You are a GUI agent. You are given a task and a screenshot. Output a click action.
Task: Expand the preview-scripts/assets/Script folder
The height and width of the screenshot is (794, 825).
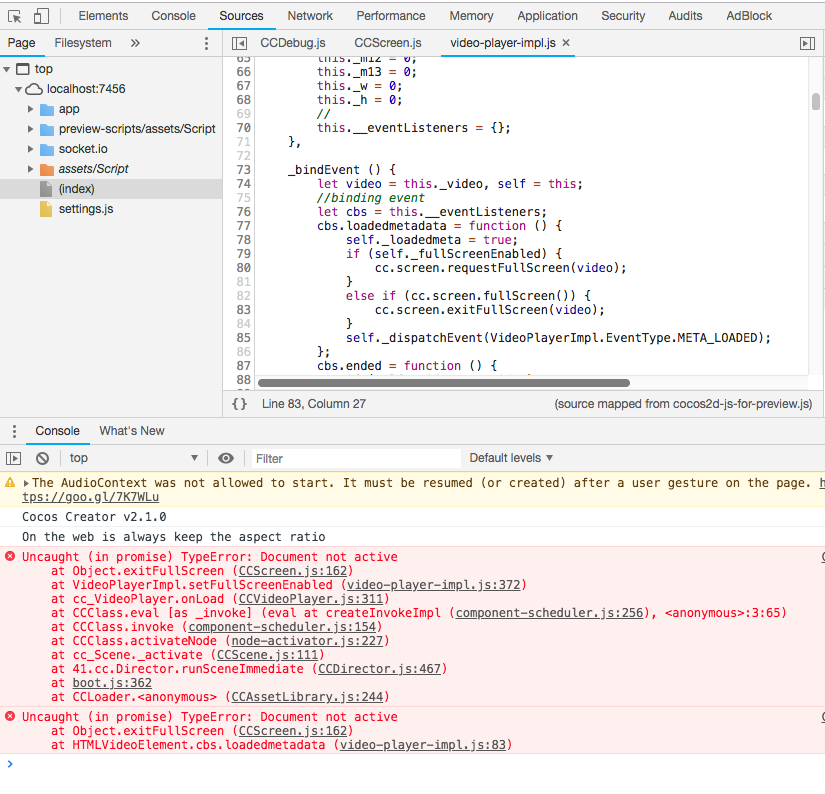tap(31, 129)
